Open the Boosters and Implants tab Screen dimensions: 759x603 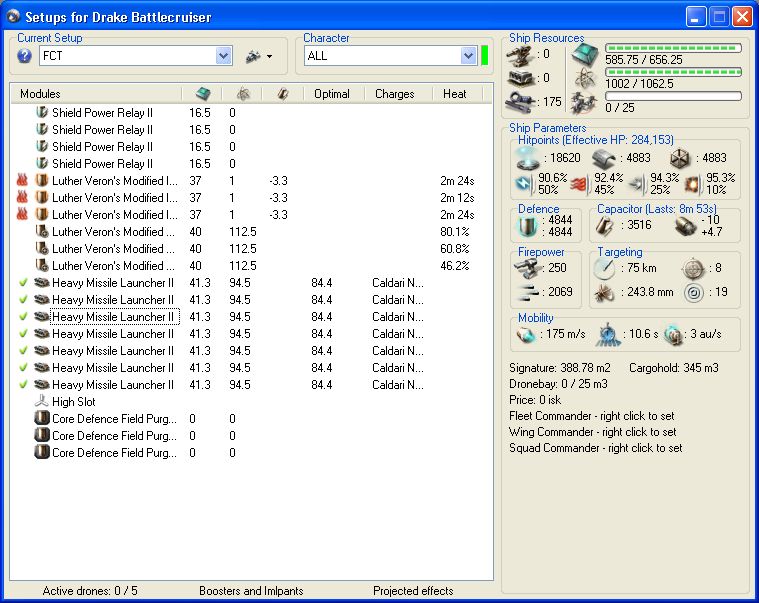click(x=250, y=591)
